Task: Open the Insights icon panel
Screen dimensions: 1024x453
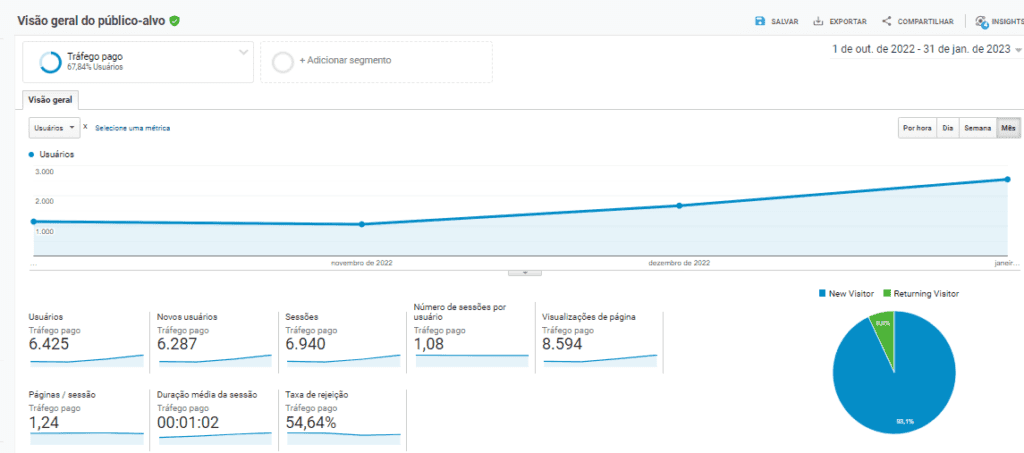Action: [x=981, y=21]
